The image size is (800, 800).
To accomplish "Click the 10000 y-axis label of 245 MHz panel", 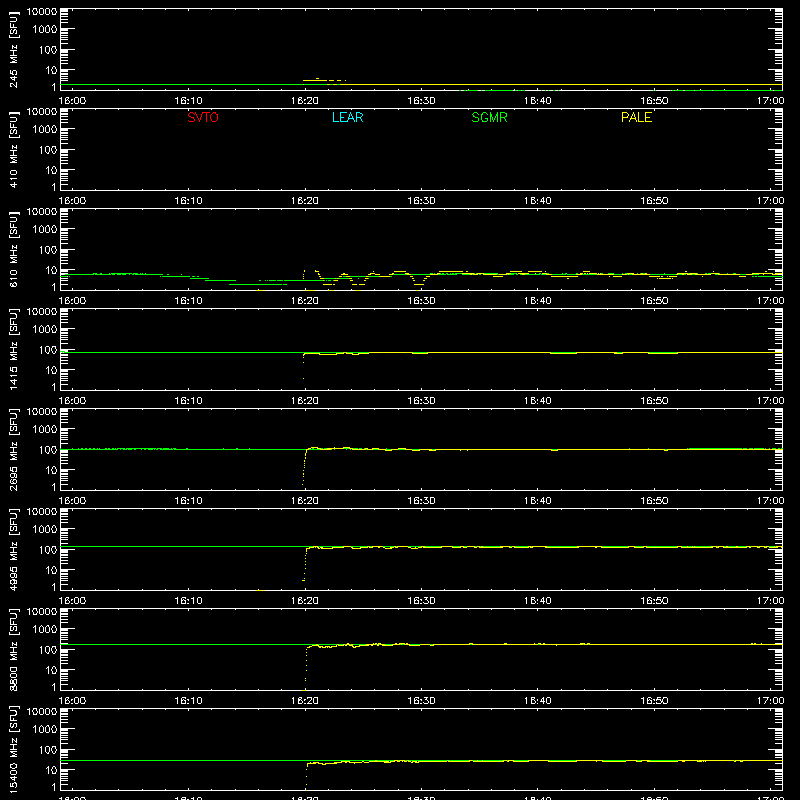I will [x=42, y=12].
